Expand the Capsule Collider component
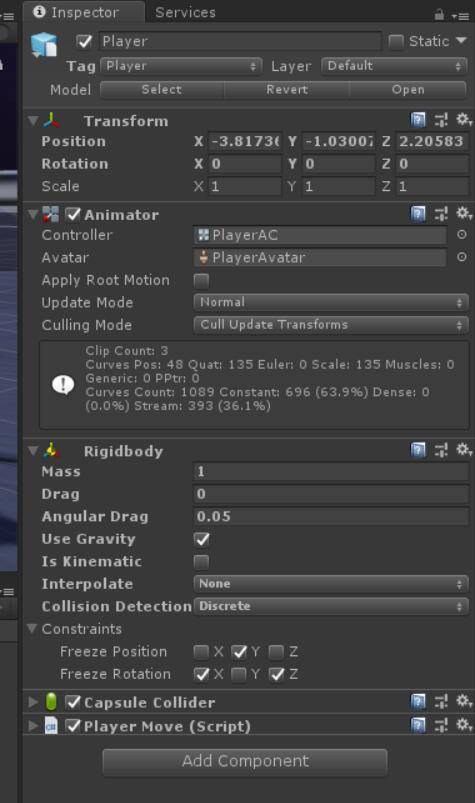The height and width of the screenshot is (803, 475). click(x=33, y=702)
